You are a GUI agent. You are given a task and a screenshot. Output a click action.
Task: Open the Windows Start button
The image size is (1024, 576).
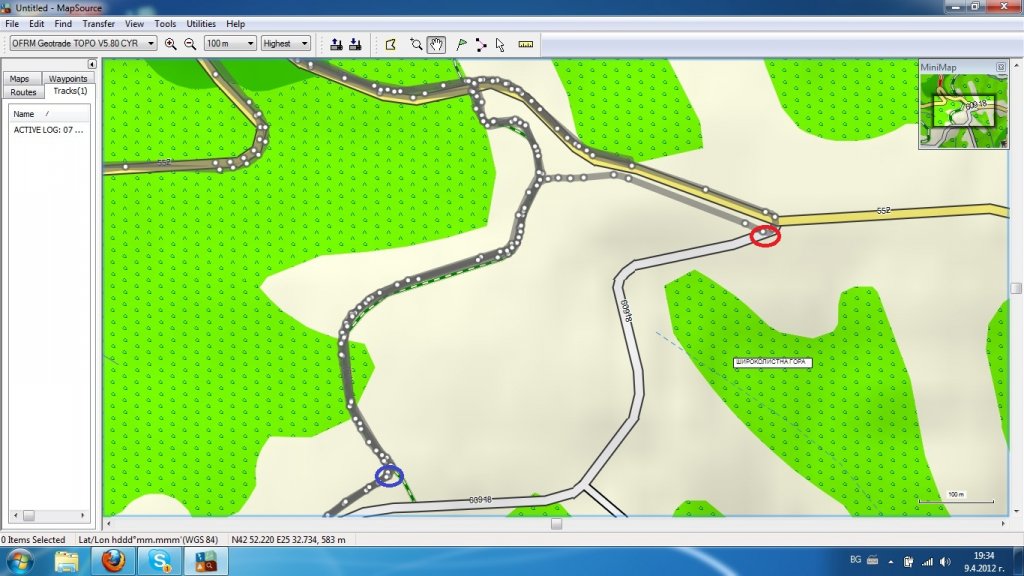click(x=19, y=561)
